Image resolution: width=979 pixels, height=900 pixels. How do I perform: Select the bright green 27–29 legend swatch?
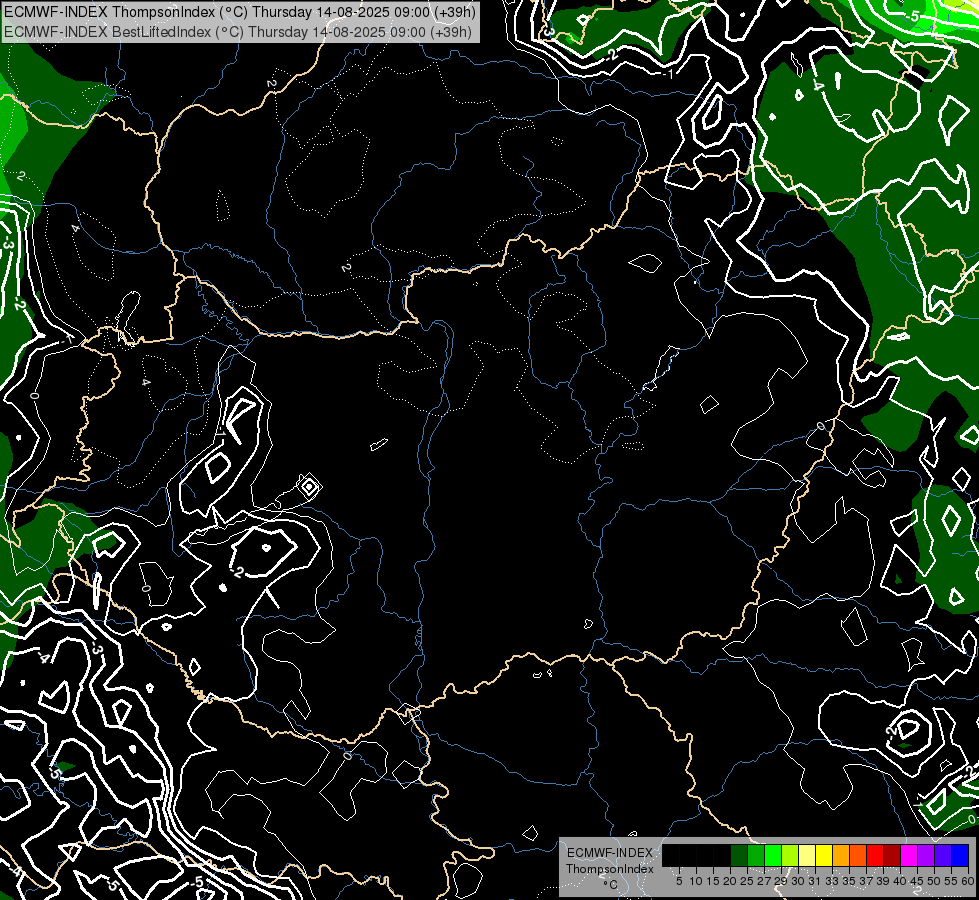pyautogui.click(x=773, y=855)
